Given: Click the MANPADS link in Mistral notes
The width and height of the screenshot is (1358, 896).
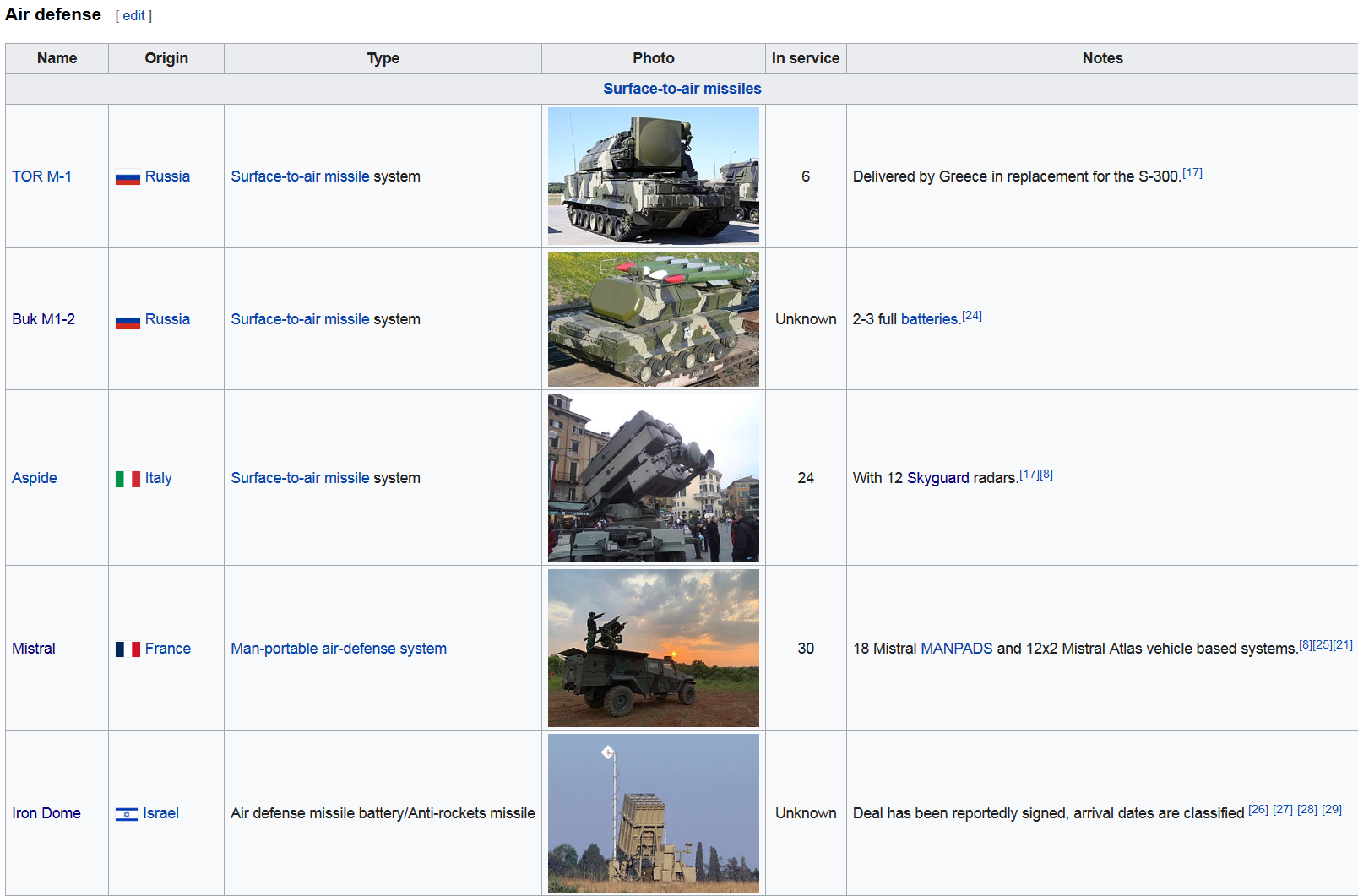Looking at the screenshot, I should click(957, 649).
